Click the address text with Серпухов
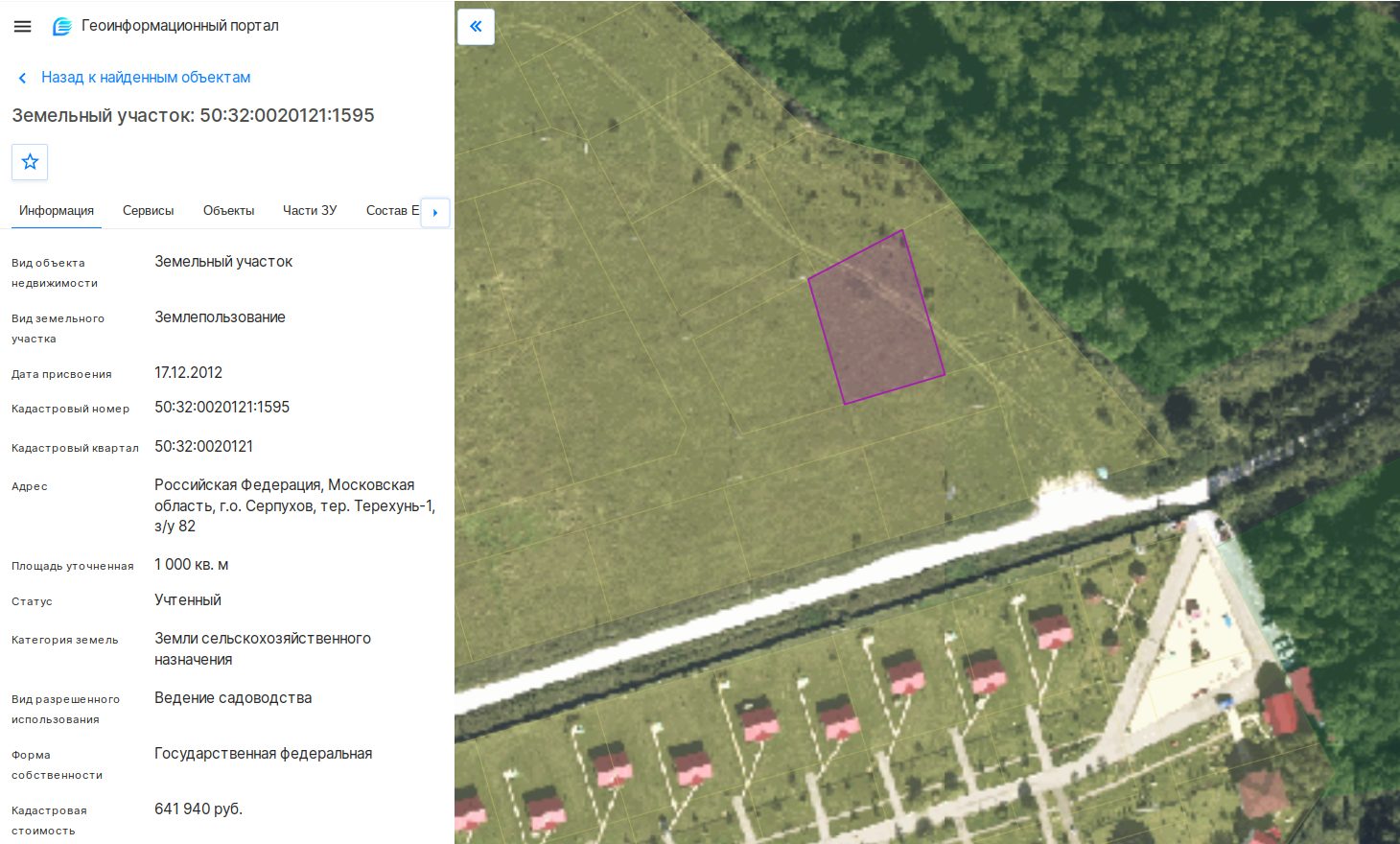This screenshot has height=844, width=1400. tap(295, 505)
